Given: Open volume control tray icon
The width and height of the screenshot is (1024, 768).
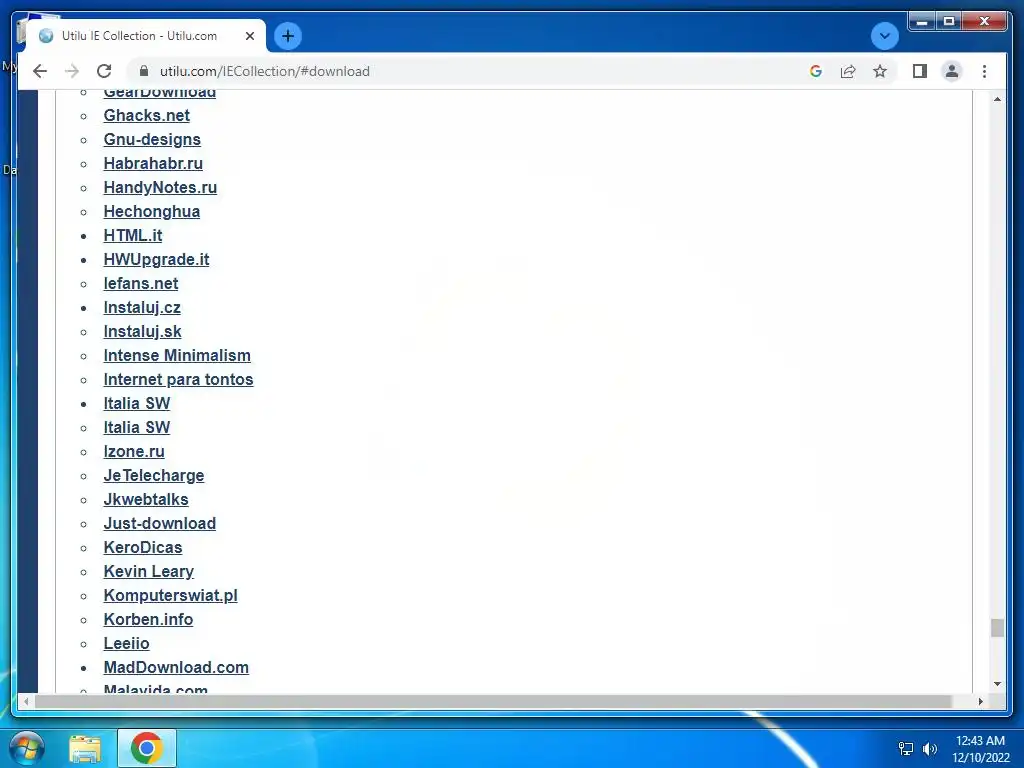Looking at the screenshot, I should 929,749.
